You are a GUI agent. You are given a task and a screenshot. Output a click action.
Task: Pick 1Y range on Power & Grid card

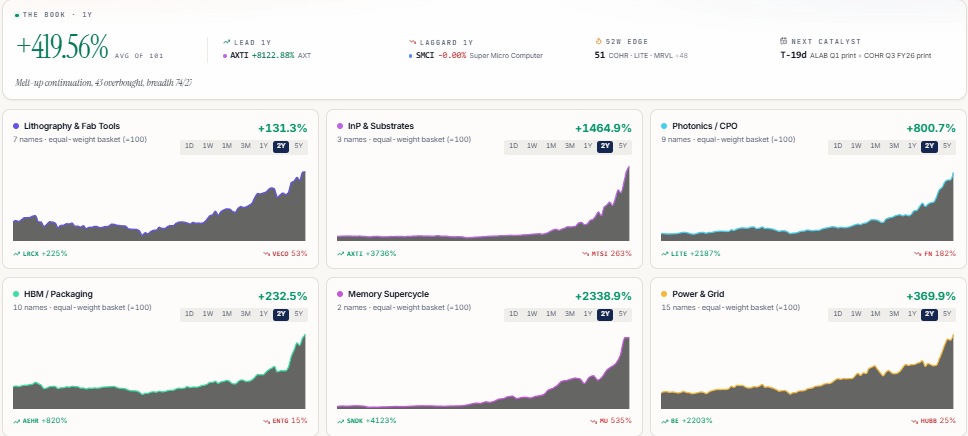coord(912,314)
